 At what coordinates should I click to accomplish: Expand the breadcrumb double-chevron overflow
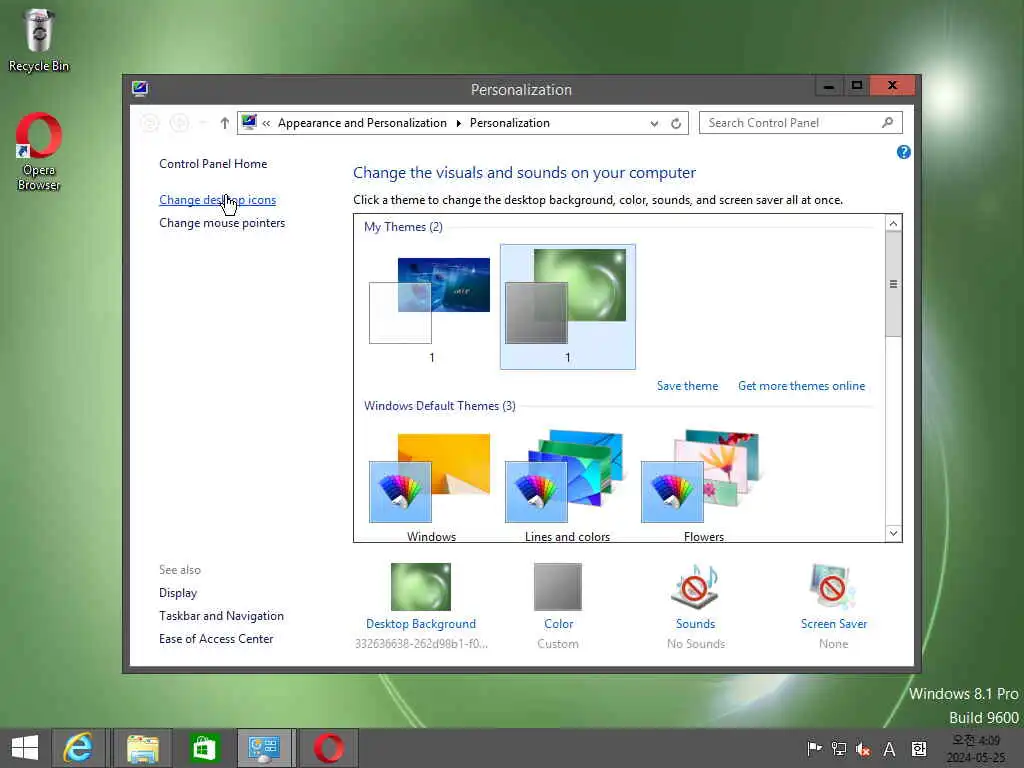[x=266, y=123]
